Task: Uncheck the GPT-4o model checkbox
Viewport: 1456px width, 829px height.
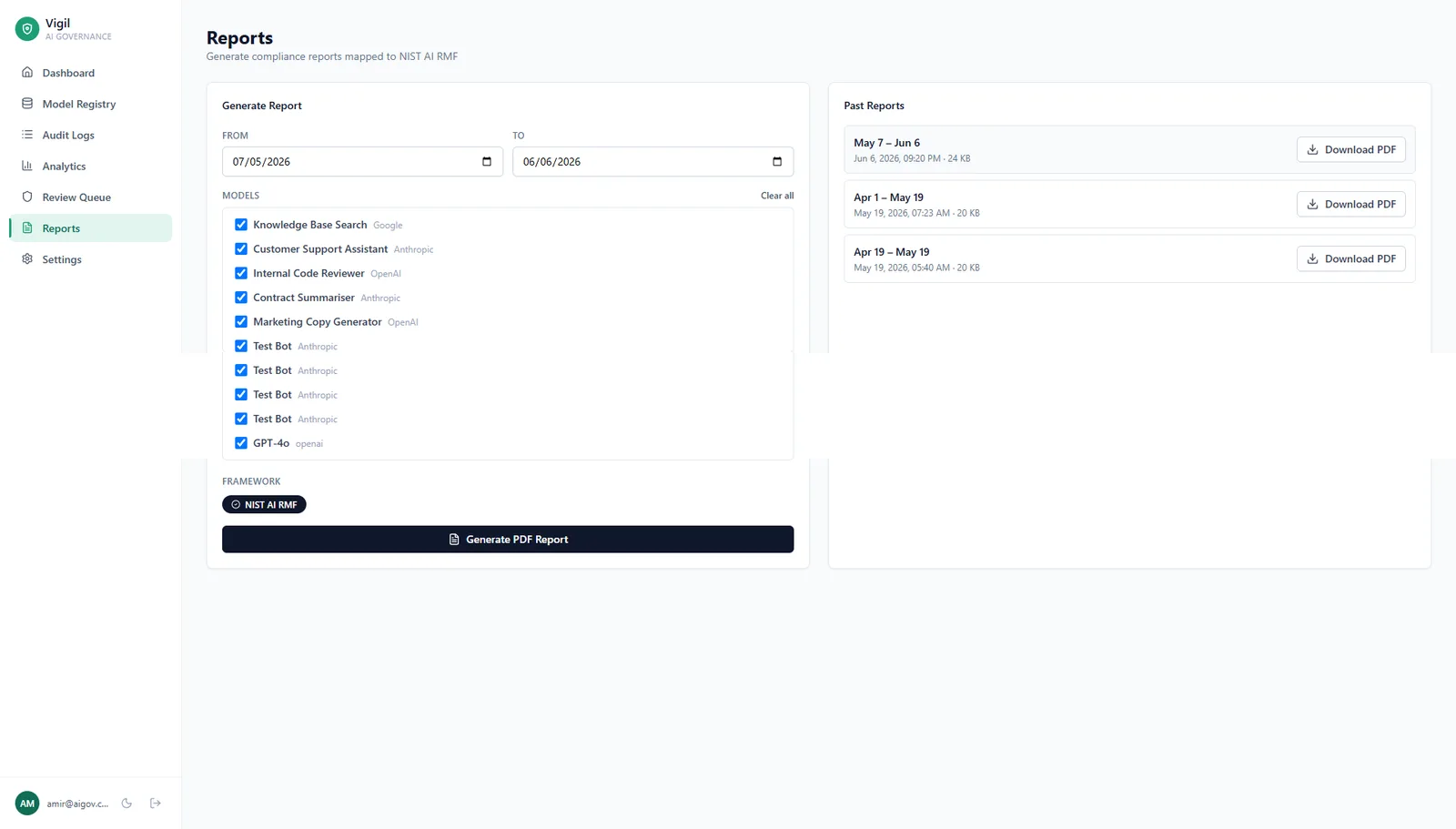Action: coord(241,443)
